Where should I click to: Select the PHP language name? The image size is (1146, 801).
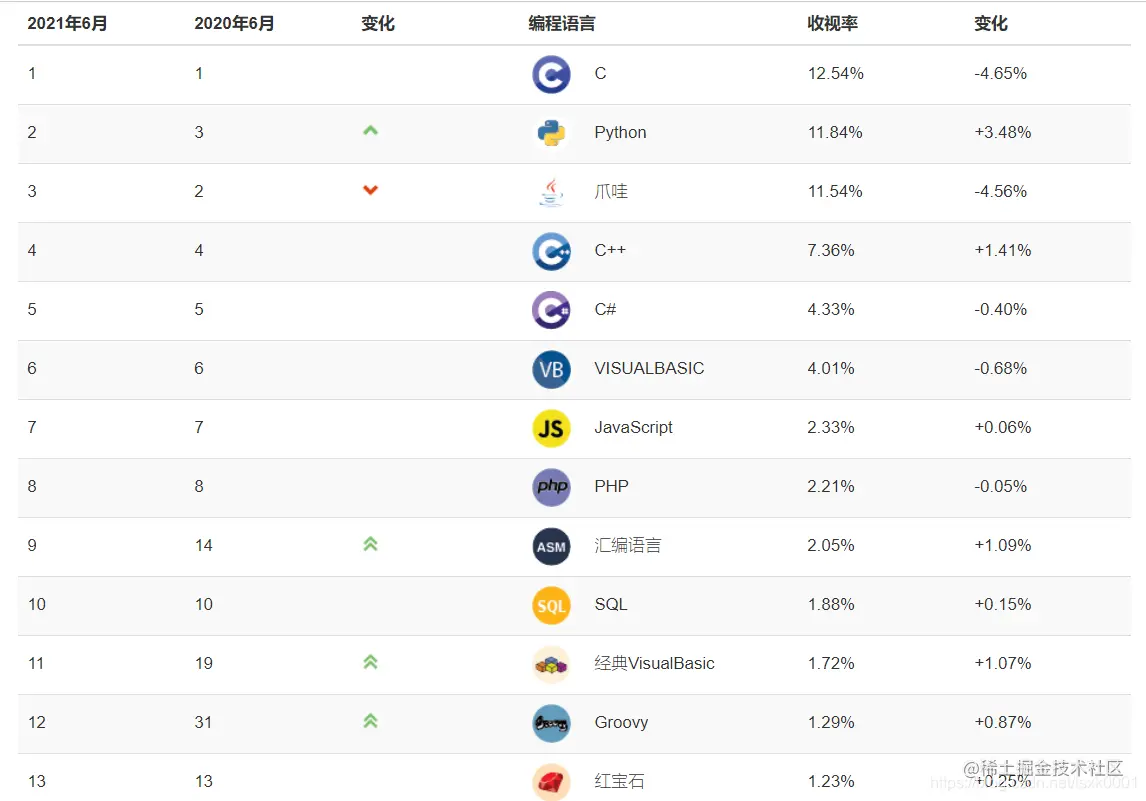click(612, 487)
